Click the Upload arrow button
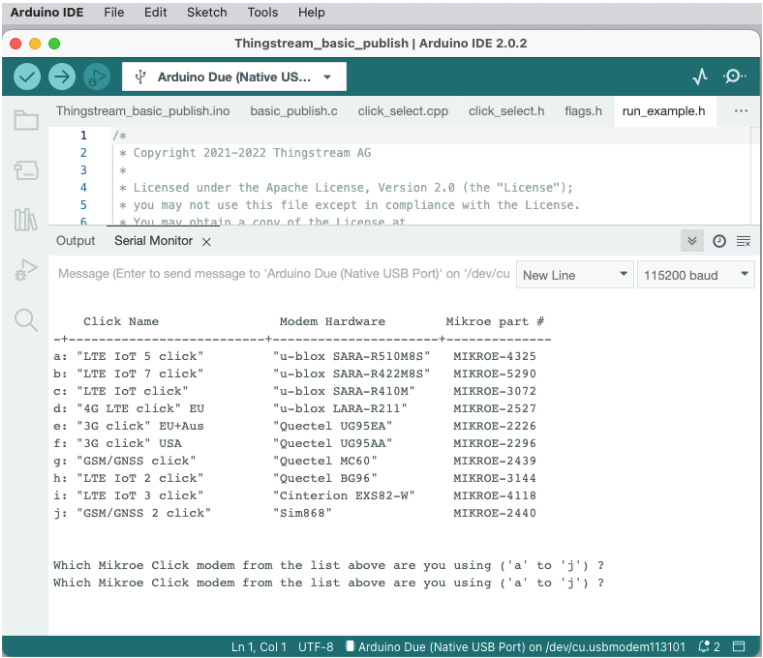The height and width of the screenshot is (658, 763). 62,76
